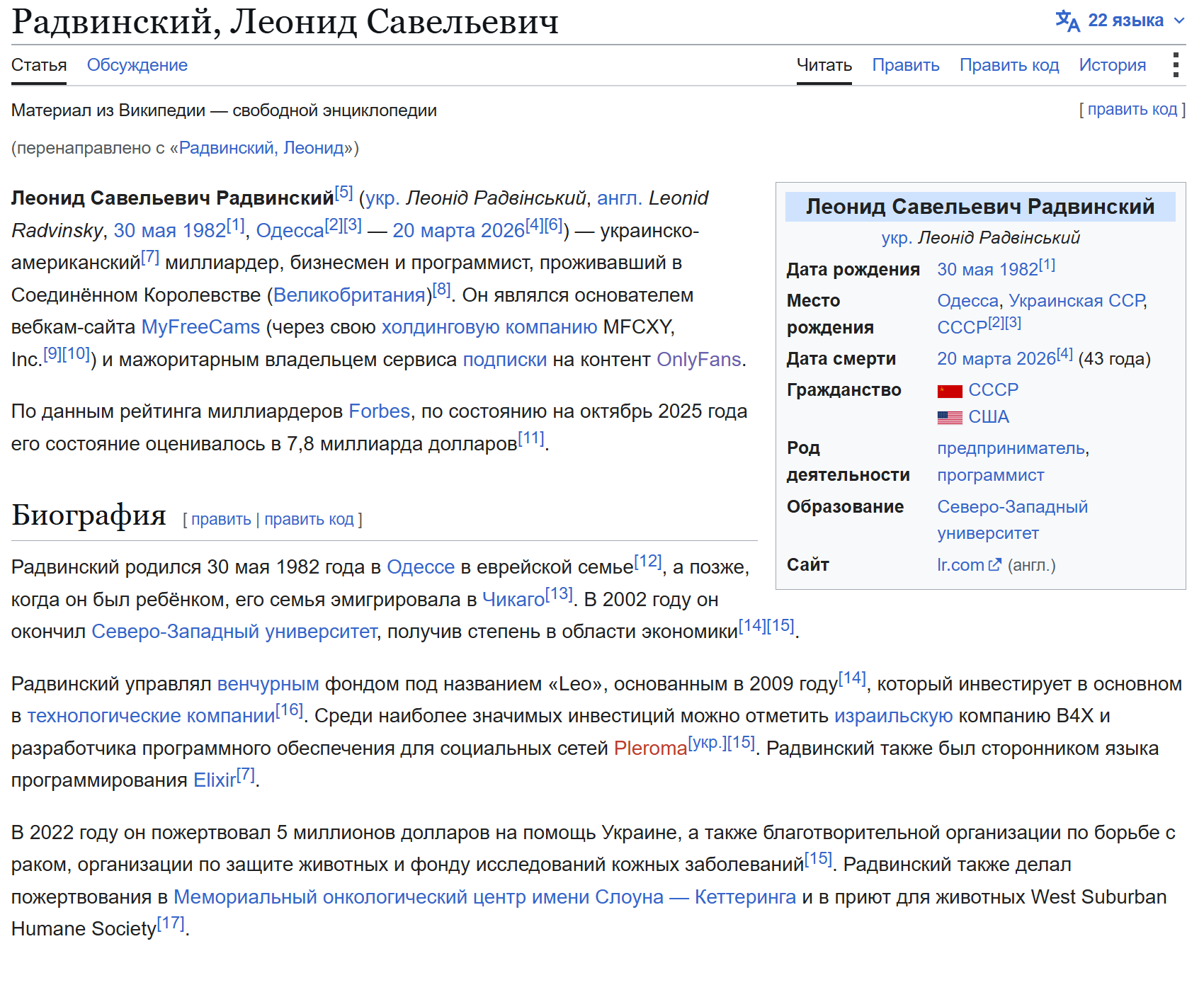Open the lr.com website link
Screen dimensions: 1204x985
(x=960, y=565)
